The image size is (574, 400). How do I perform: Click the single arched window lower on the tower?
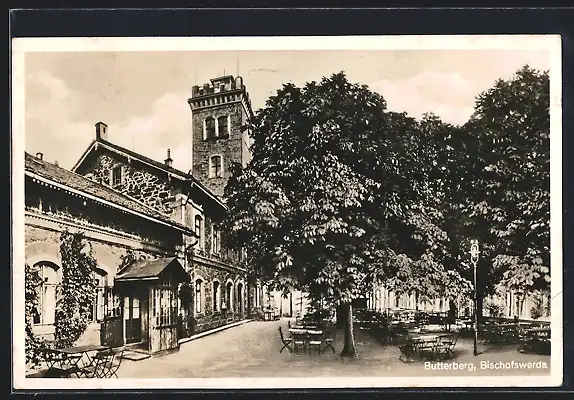[x=216, y=167]
